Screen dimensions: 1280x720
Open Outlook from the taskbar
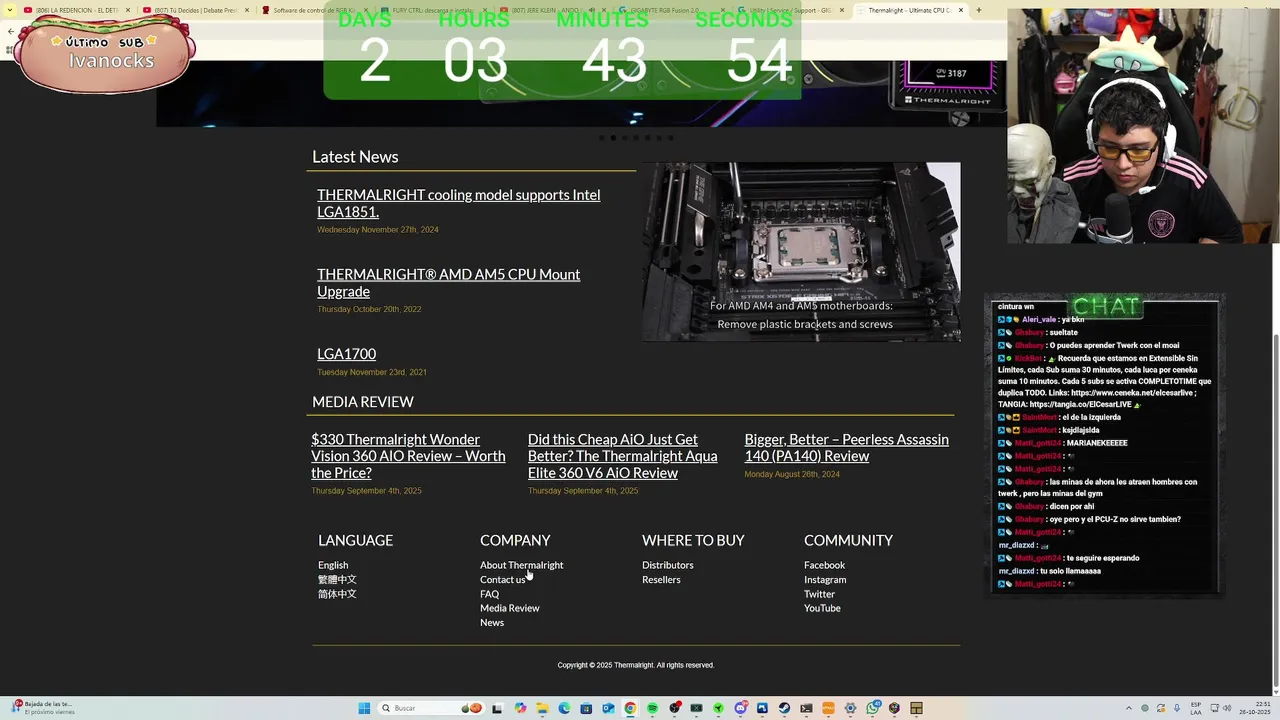pos(608,708)
